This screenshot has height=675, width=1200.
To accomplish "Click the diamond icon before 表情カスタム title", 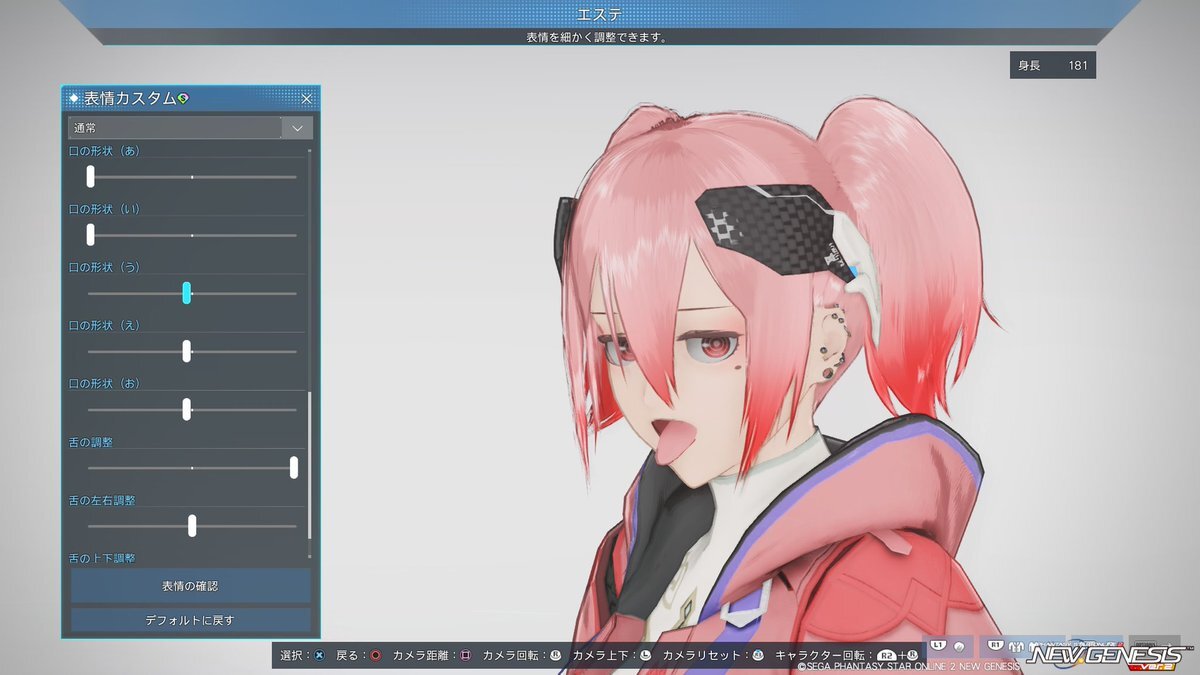I will [74, 98].
